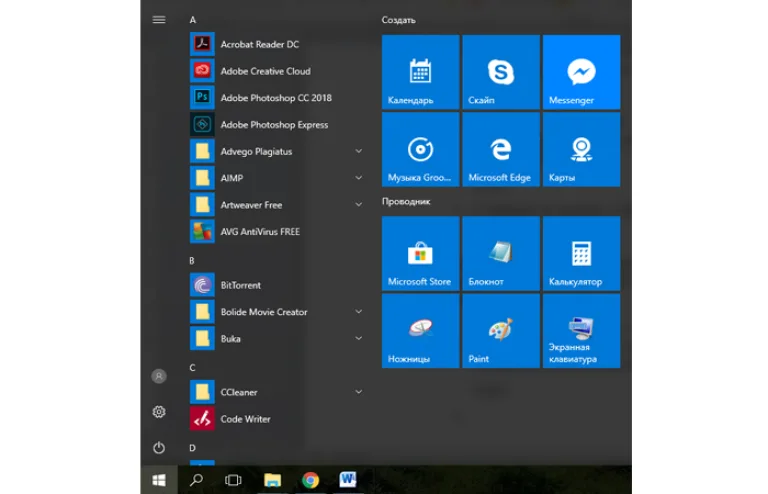Launch Google Chrome from the taskbar
The height and width of the screenshot is (494, 768).
[x=310, y=480]
